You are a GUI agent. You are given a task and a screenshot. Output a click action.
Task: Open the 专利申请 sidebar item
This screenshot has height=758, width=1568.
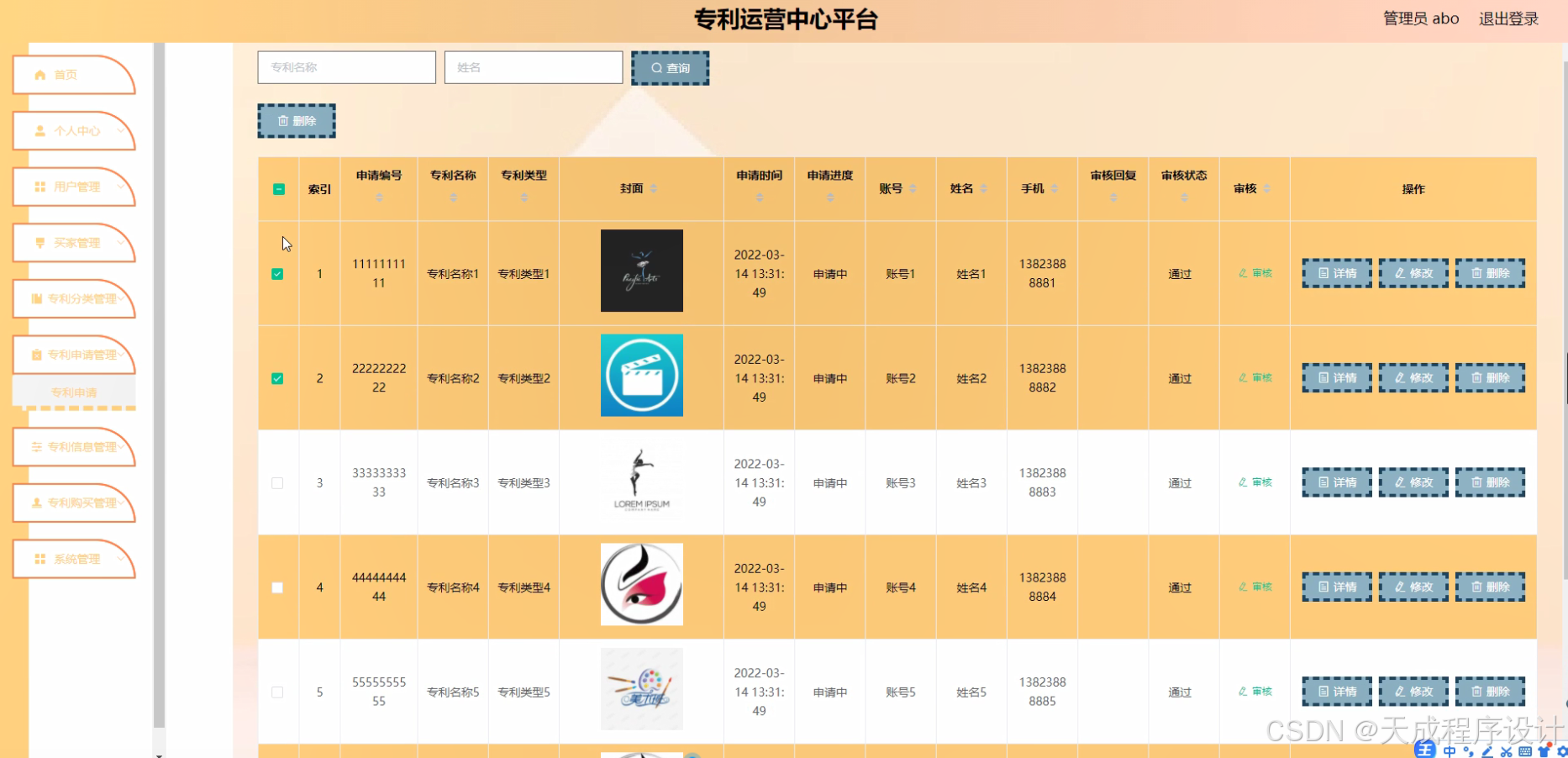coord(74,392)
